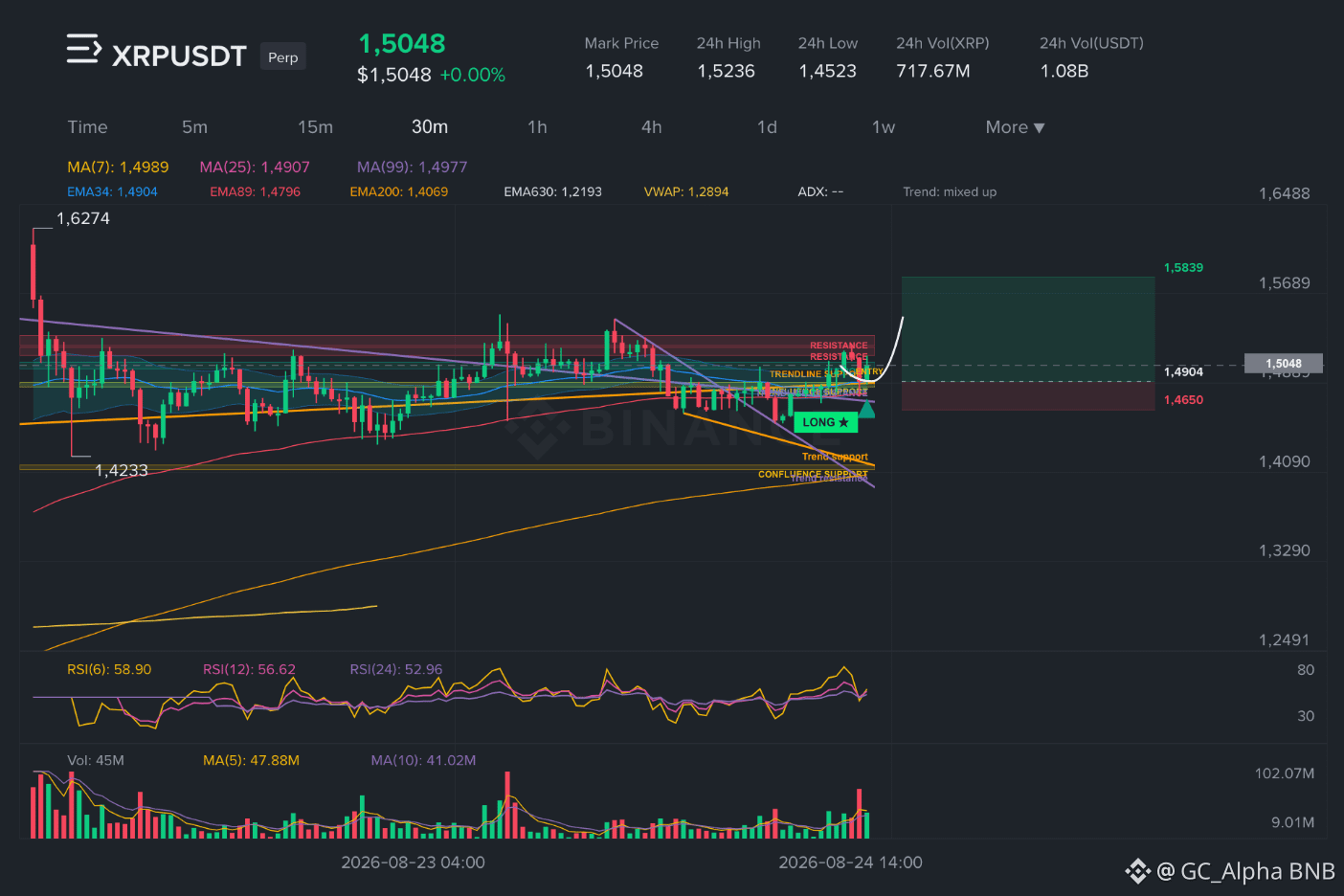
Task: Click the Vol: 45M label
Action: (96, 760)
